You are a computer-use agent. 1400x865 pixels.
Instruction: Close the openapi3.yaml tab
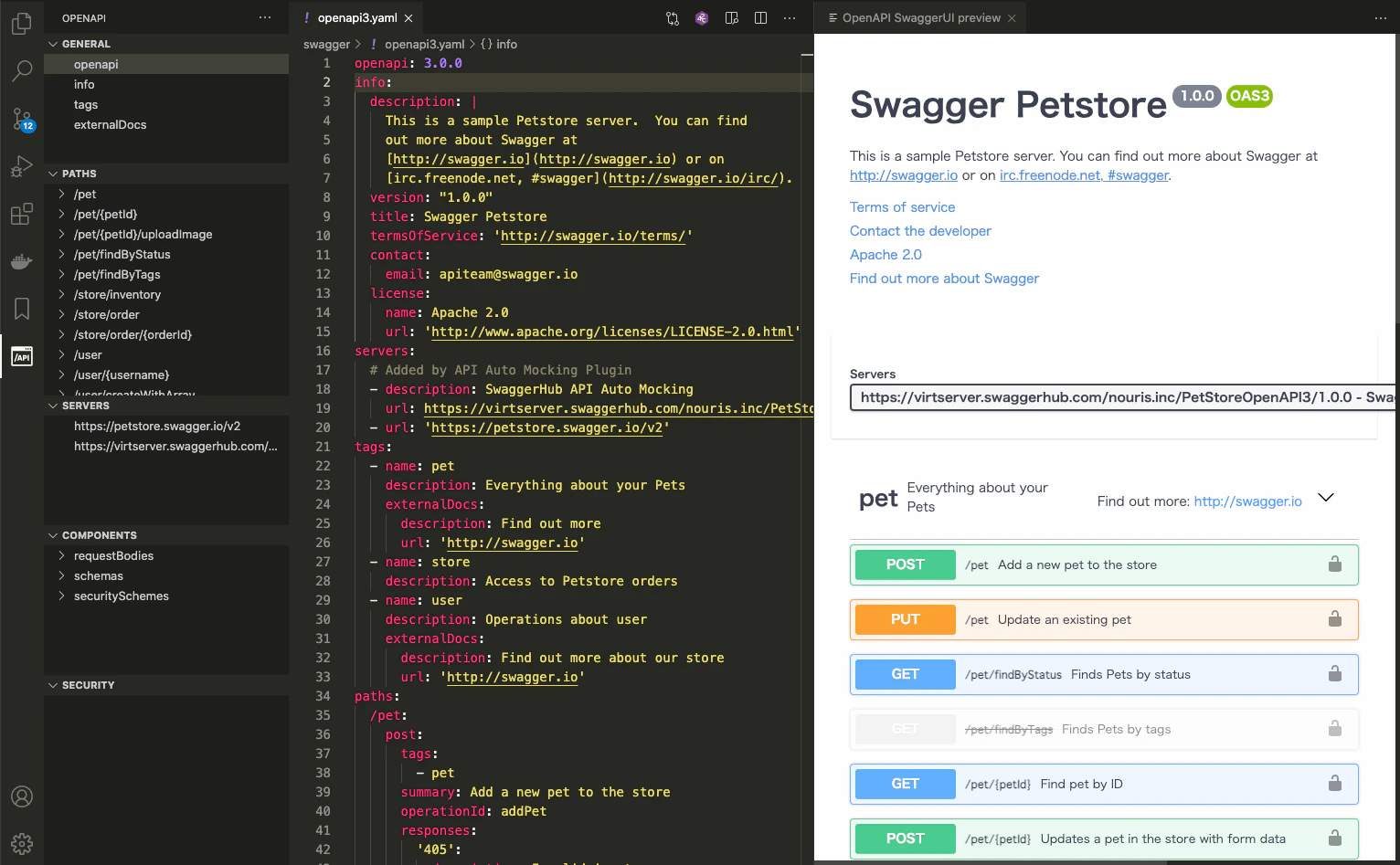(x=408, y=18)
